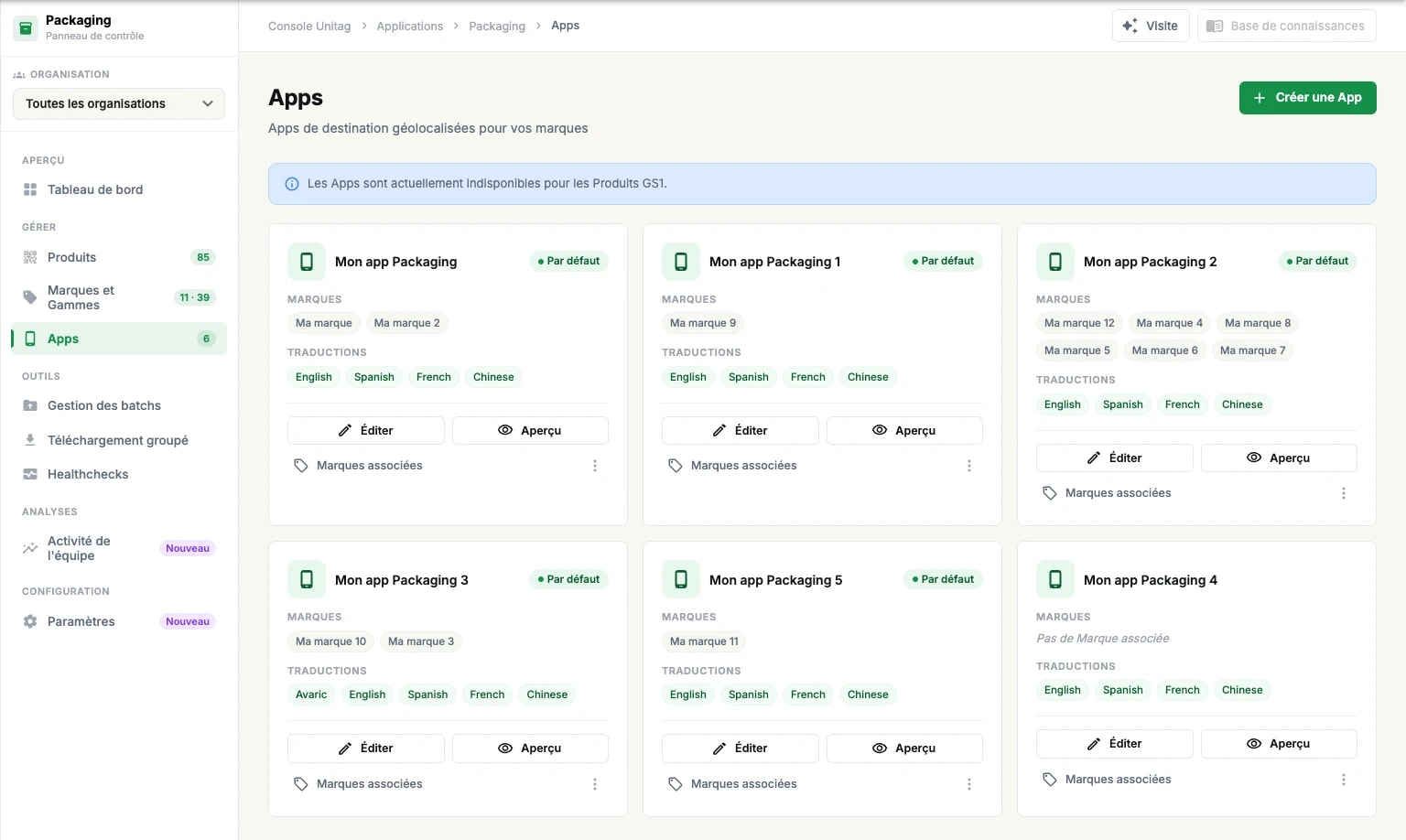Image resolution: width=1406 pixels, height=840 pixels.
Task: Click Pas de Marque associée text
Action: click(x=1102, y=639)
